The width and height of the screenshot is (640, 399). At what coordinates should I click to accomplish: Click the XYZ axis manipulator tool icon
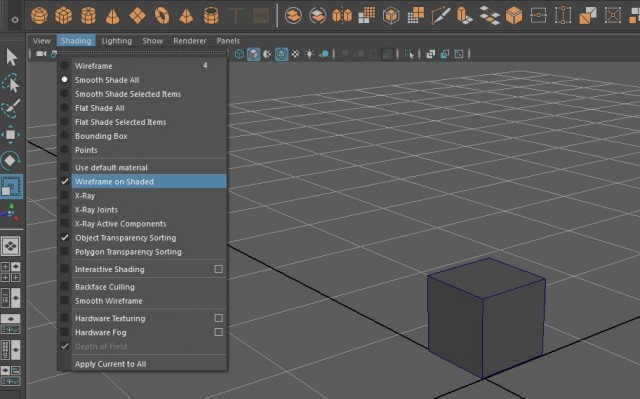[x=11, y=212]
